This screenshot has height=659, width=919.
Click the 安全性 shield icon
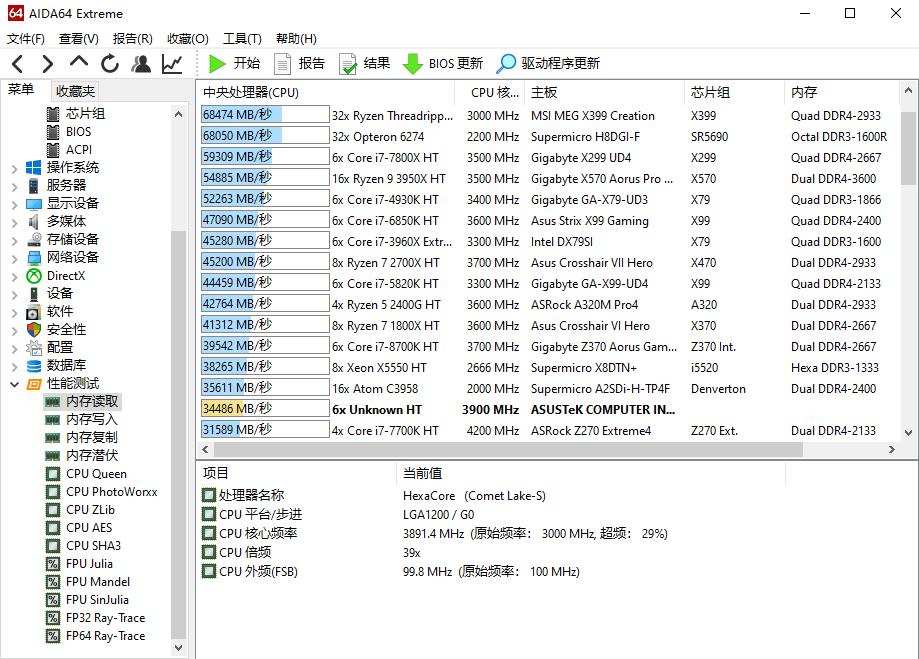coord(33,330)
